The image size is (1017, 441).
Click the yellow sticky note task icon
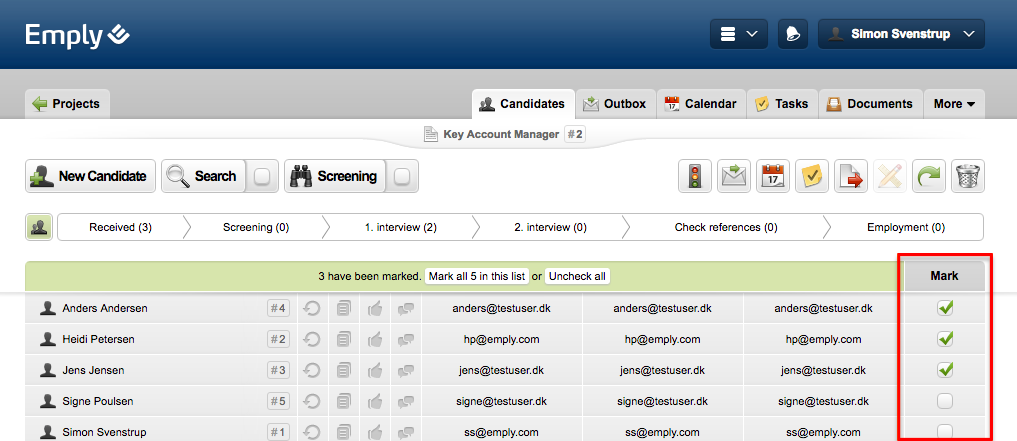[x=812, y=177]
